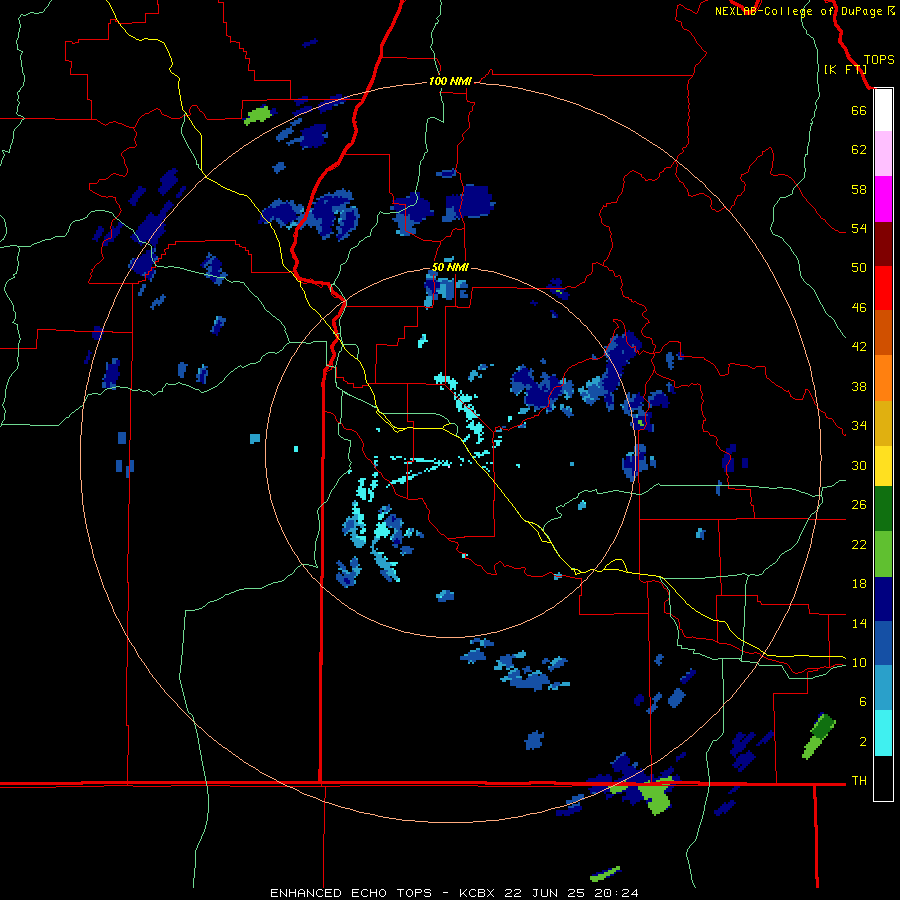Click the black TH segment of legend
900x900 pixels.
click(883, 778)
